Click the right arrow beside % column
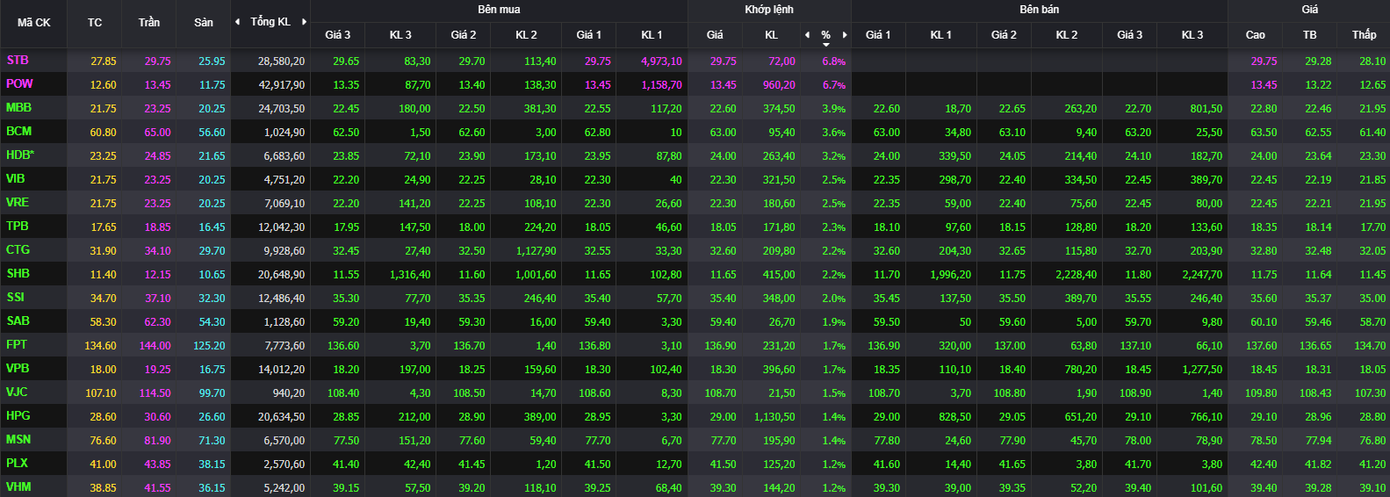 [845, 35]
